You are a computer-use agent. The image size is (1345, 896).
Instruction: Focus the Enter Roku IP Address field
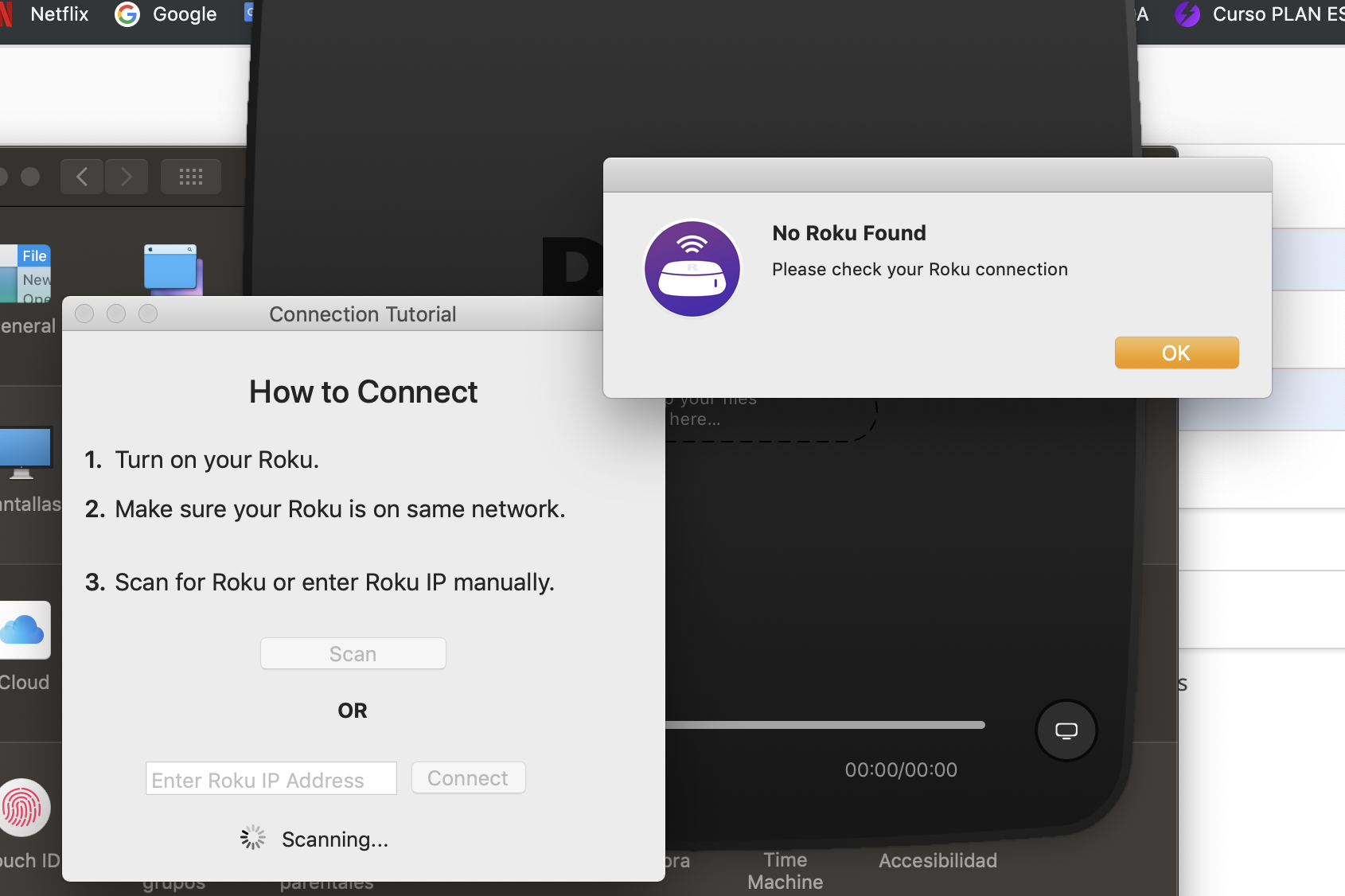(x=271, y=778)
